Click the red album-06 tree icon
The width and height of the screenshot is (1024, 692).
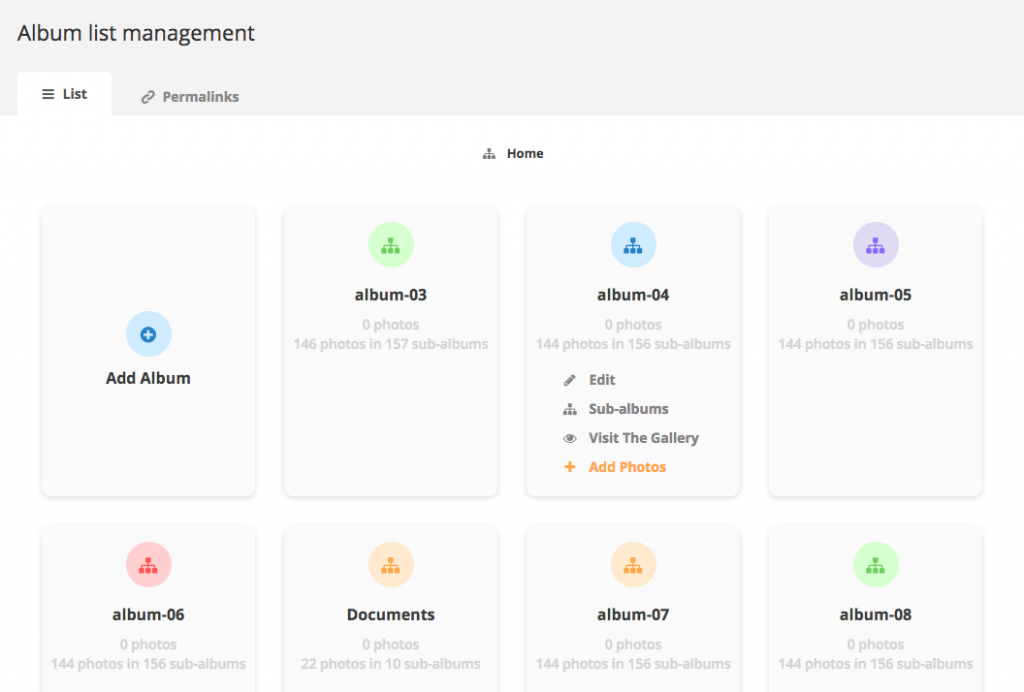148,564
